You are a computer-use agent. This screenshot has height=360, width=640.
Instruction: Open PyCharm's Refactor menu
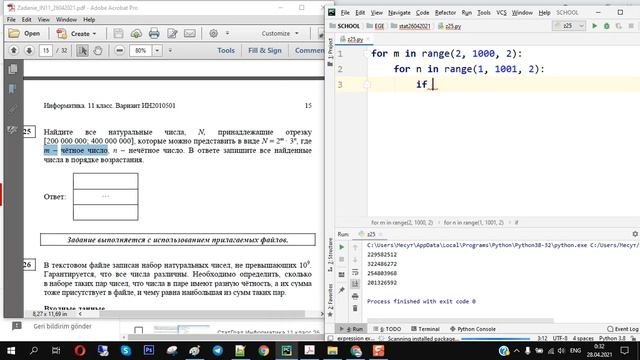[445, 13]
